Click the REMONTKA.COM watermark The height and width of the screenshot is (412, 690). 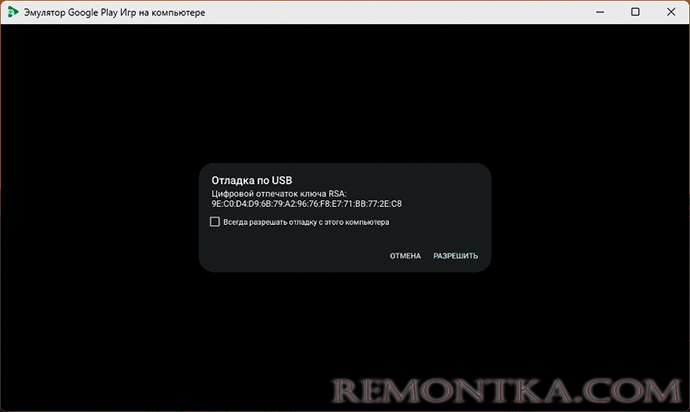pos(509,389)
